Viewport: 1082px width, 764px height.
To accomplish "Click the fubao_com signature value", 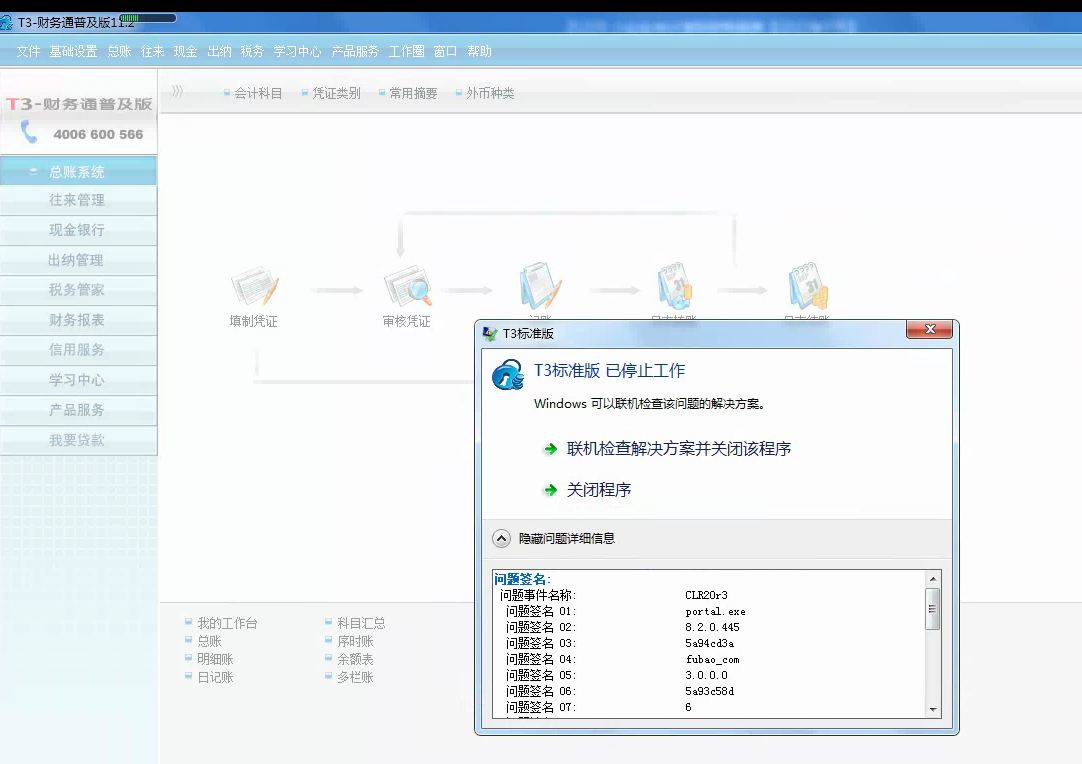I will click(x=713, y=660).
